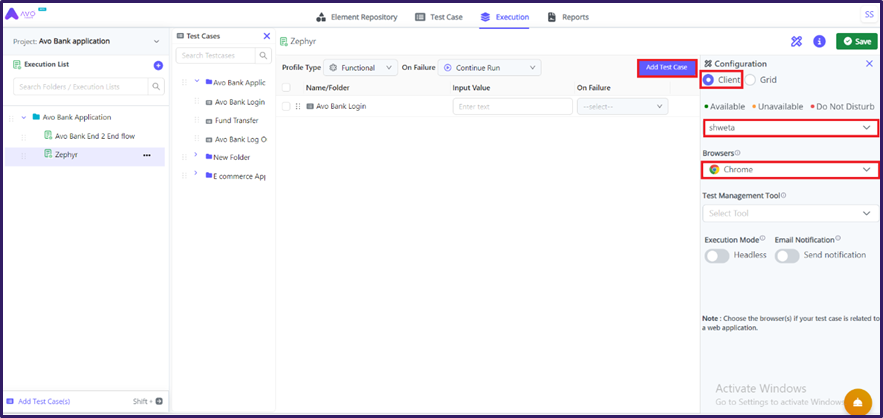
Task: Enable the Headless execution mode toggle
Action: (x=718, y=255)
